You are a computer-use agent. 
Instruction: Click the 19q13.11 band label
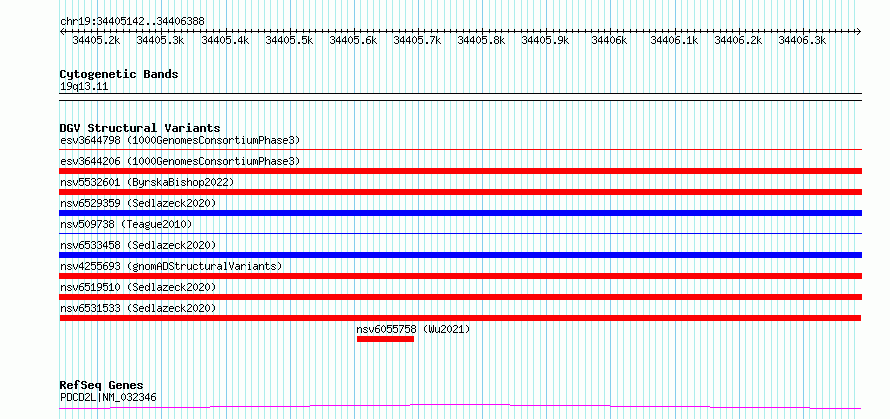84,87
